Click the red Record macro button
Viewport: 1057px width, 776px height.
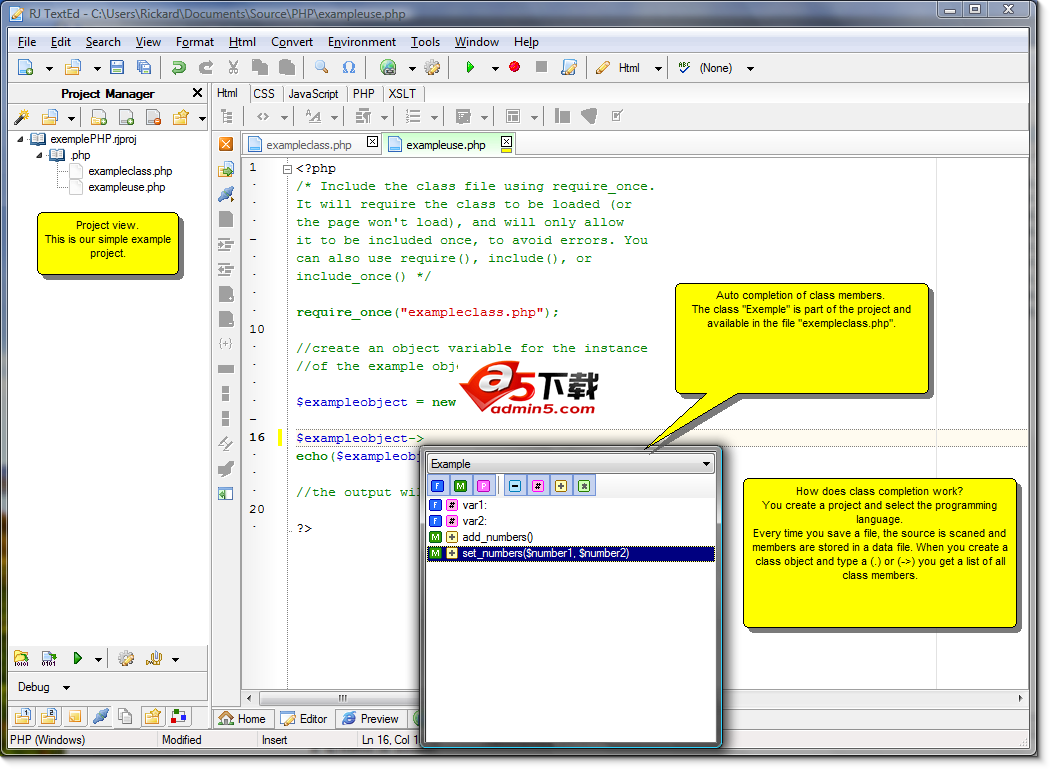pyautogui.click(x=514, y=68)
